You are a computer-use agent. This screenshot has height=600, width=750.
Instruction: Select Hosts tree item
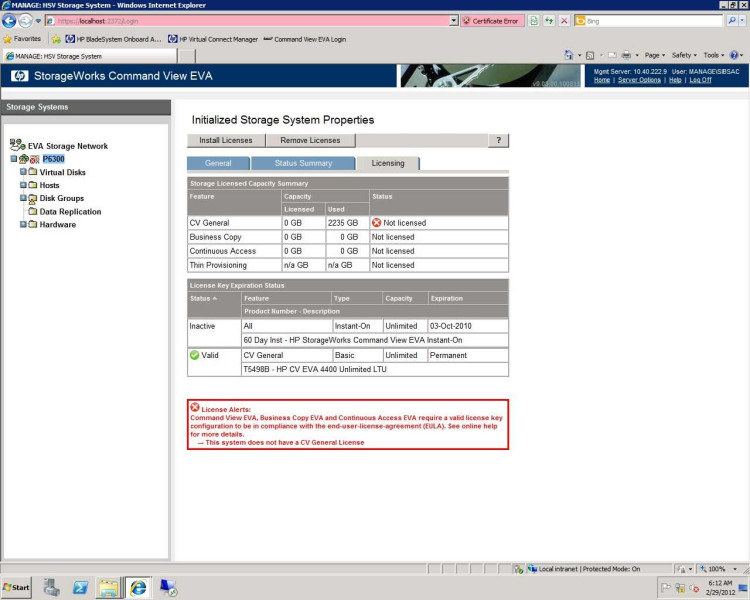49,185
